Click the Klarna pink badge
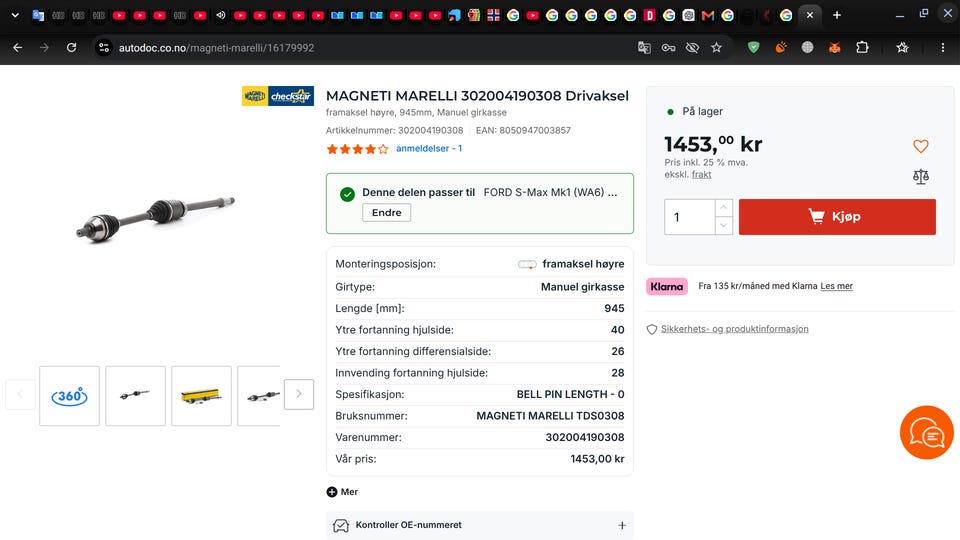Screen dimensions: 960x540 click(667, 287)
